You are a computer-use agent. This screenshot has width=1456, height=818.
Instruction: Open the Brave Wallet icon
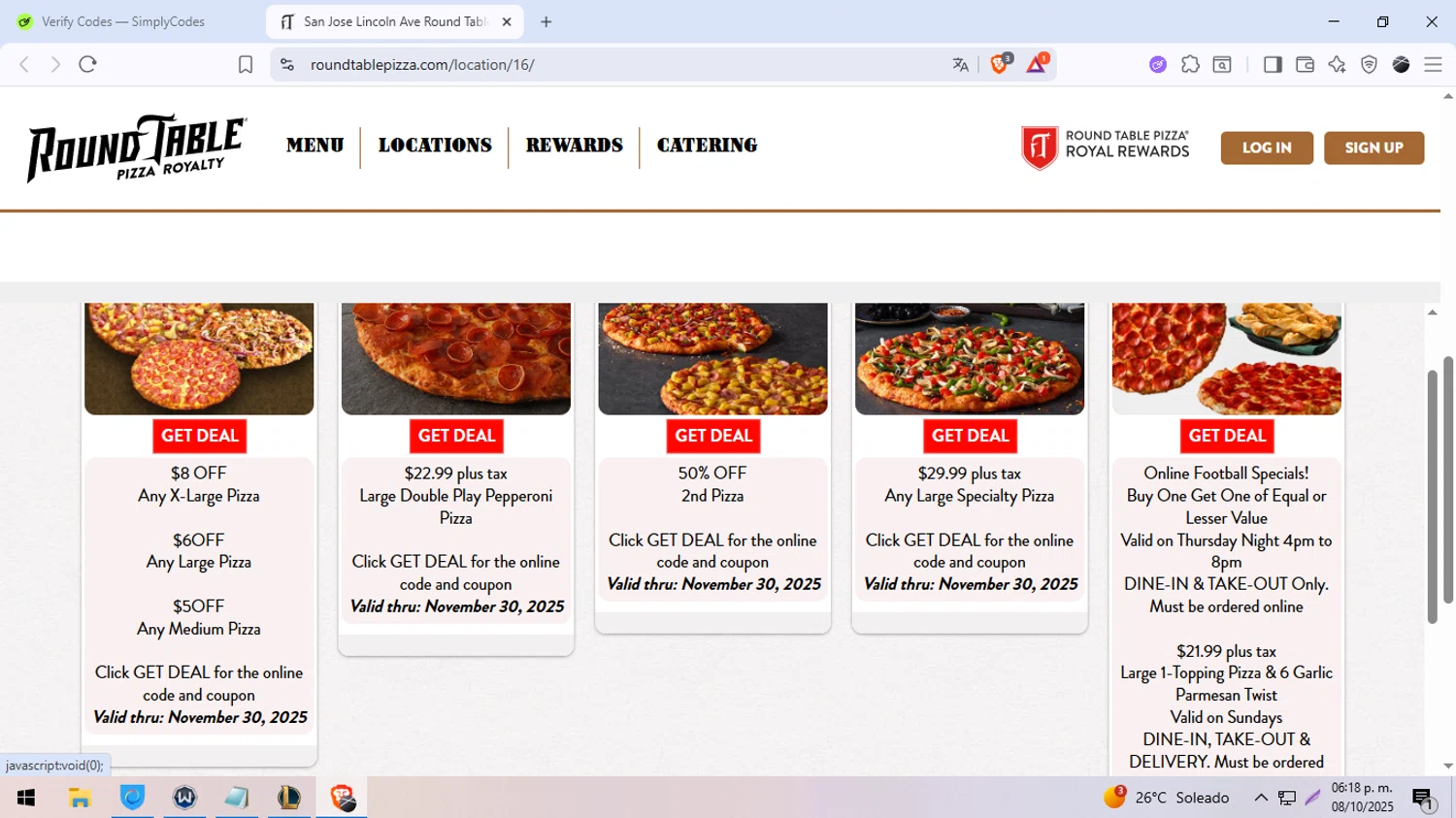[x=1305, y=65]
